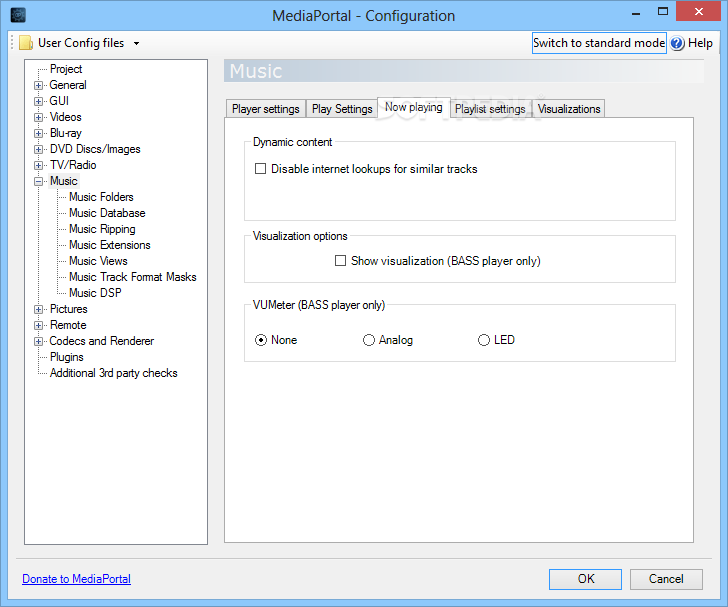Click the MediaPortal app icon in title bar
728x607 pixels.
pyautogui.click(x=18, y=15)
